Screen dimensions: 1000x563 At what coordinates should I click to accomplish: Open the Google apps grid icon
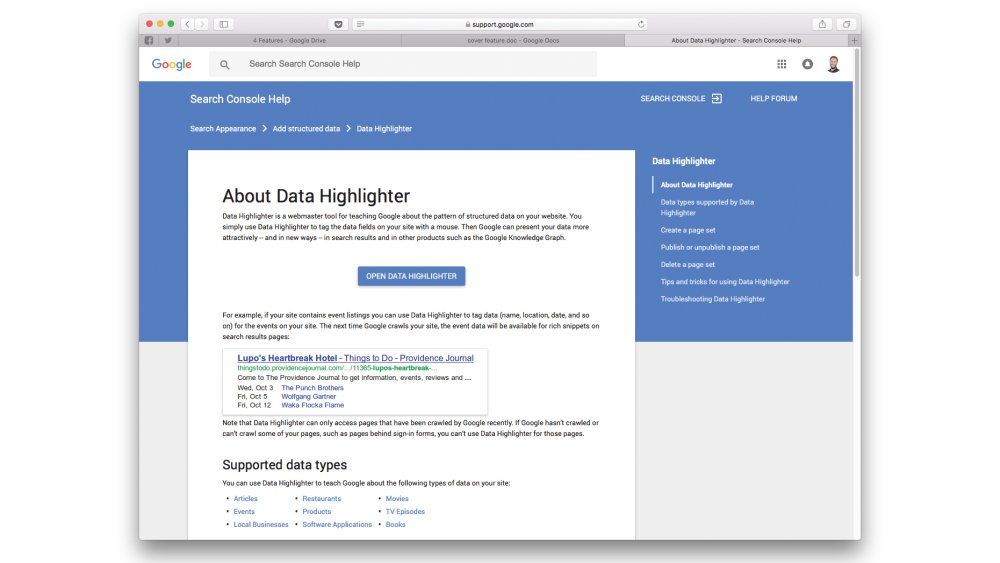pyautogui.click(x=781, y=64)
